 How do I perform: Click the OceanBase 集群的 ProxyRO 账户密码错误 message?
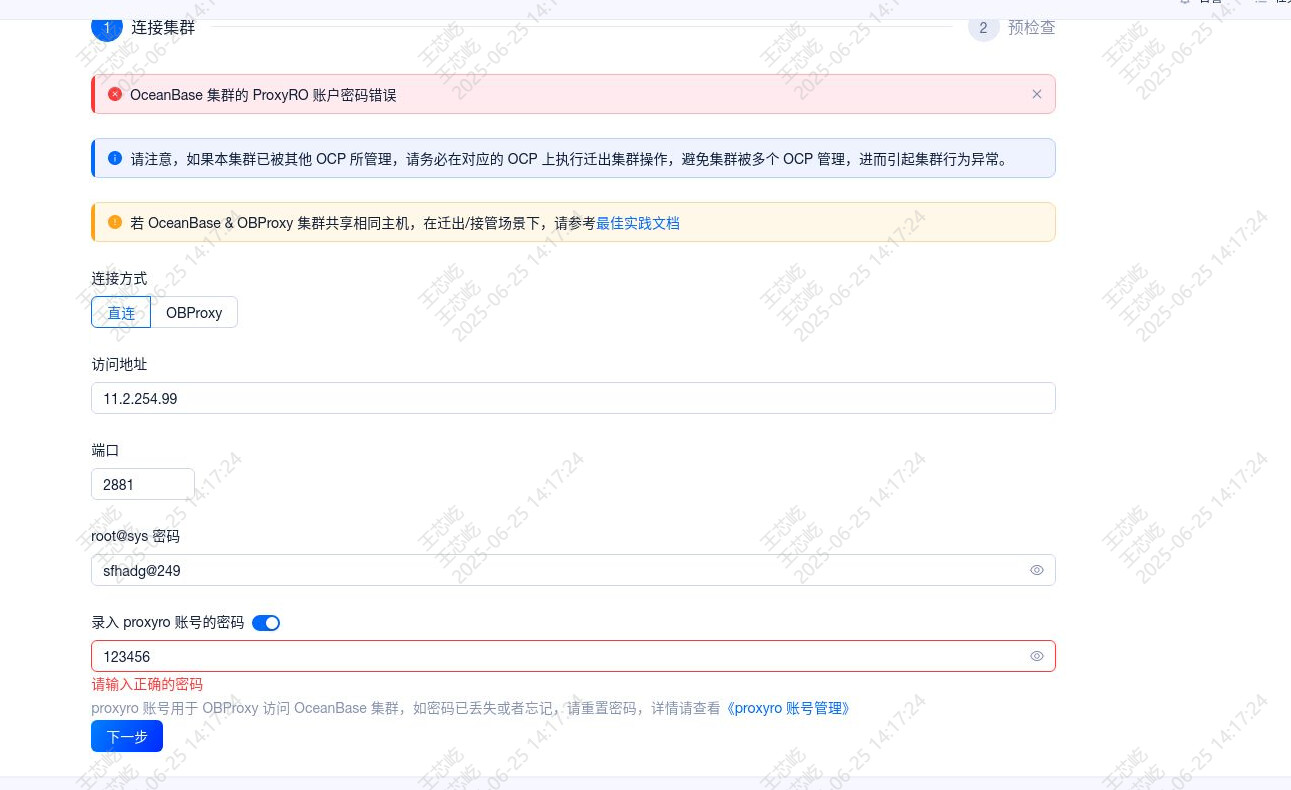pos(263,95)
